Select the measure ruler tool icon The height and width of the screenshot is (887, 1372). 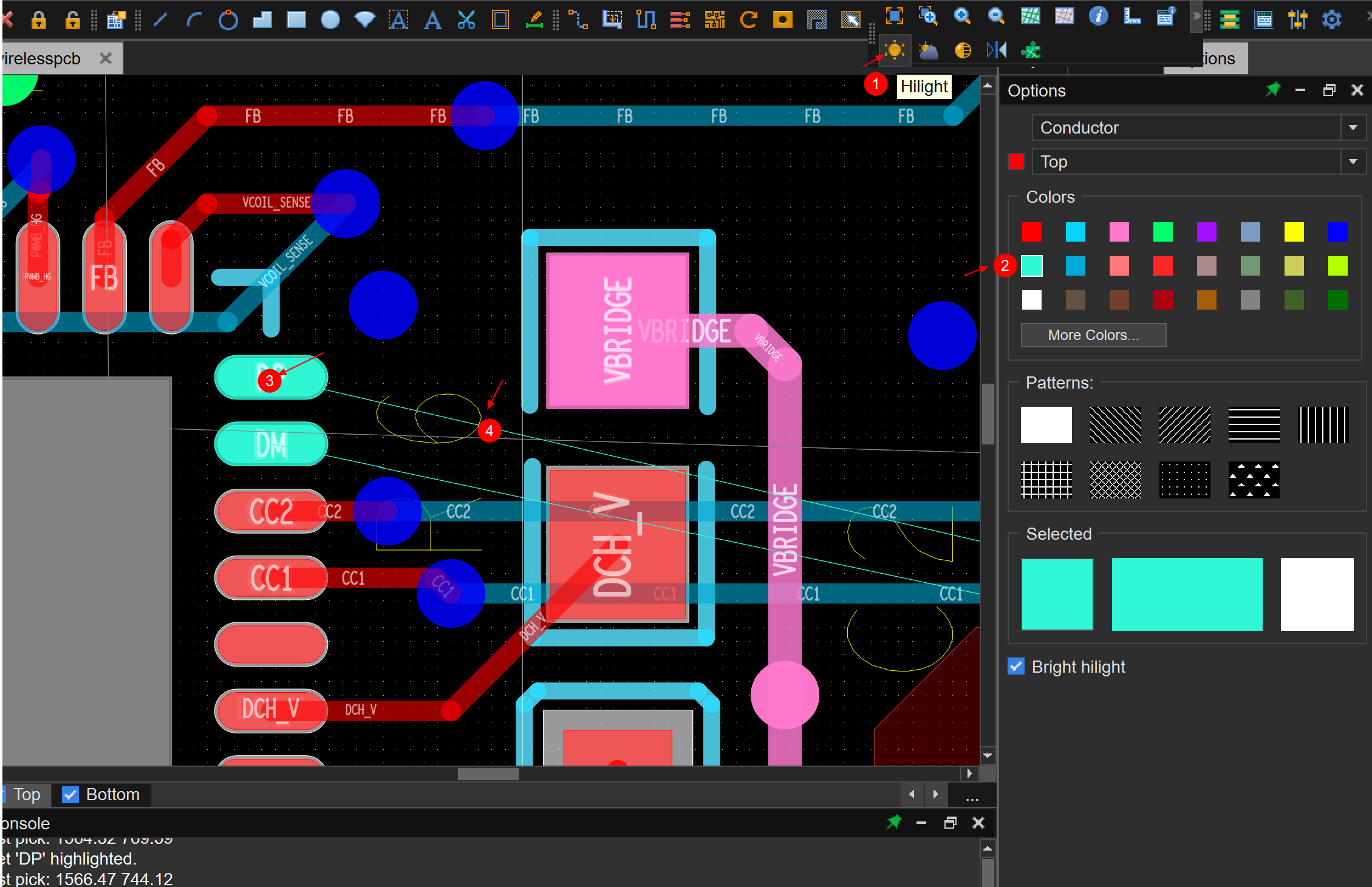pos(1131,17)
